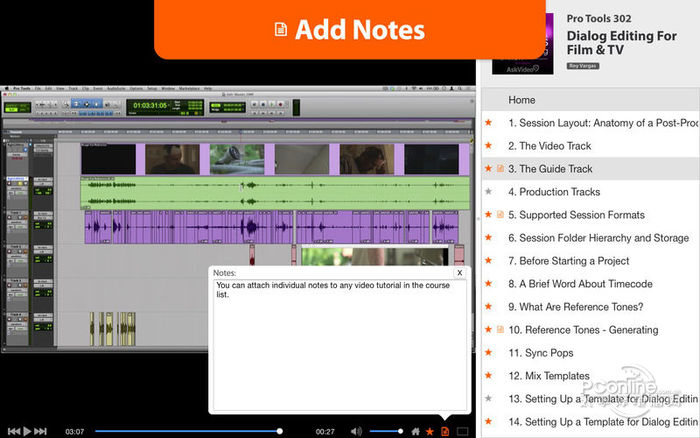
Task: Open lesson 11. Sync Pops
Action: point(541,353)
